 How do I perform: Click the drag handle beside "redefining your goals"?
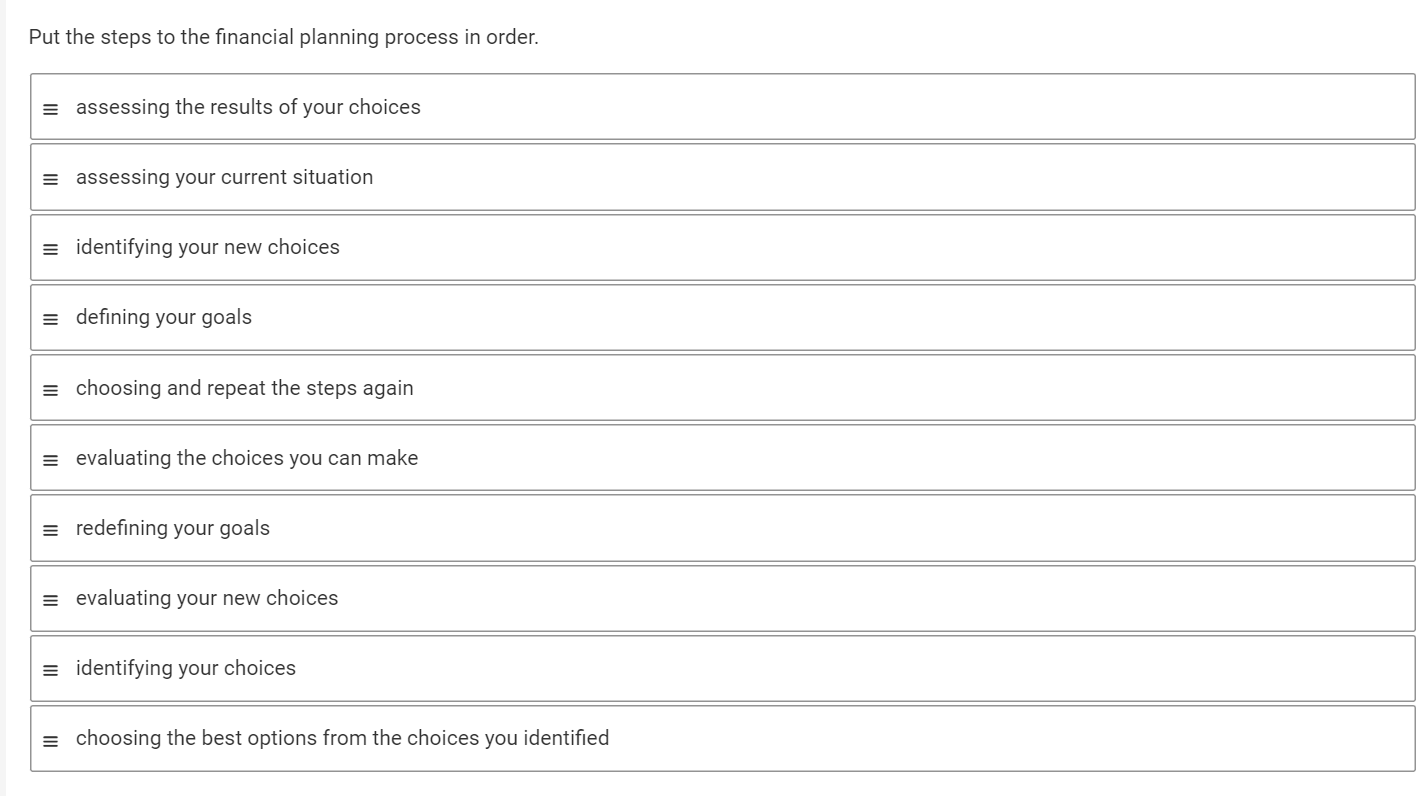(50, 528)
